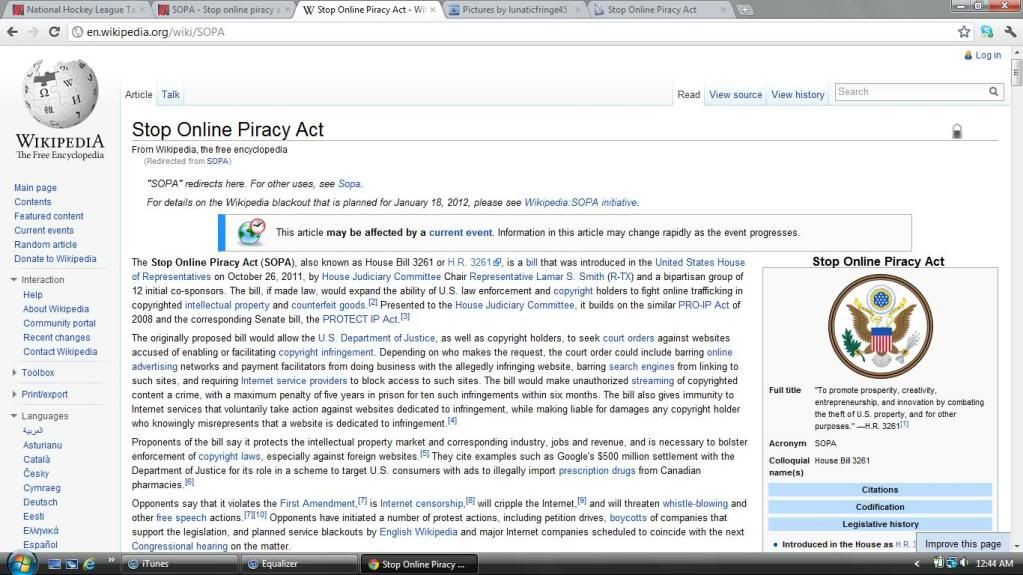
Task: Click the page protection padlock icon
Action: [956, 131]
